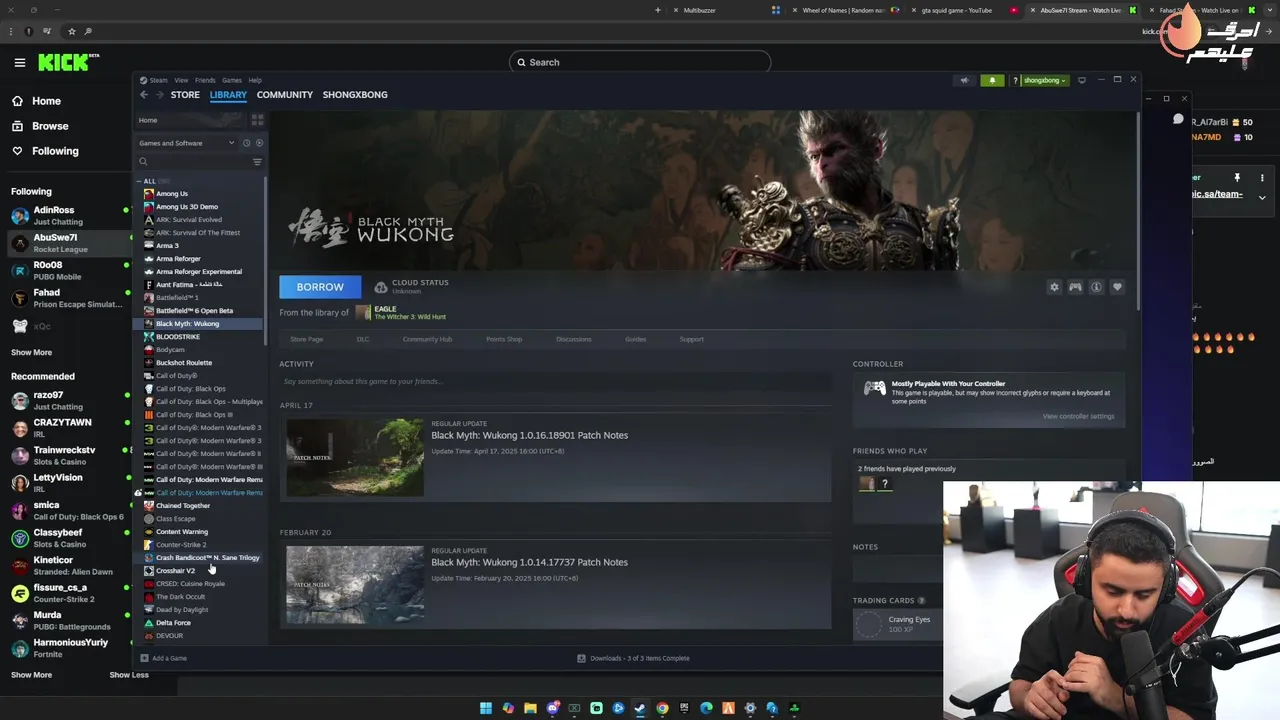Screen dimensions: 1280x720
Task: Open patch notes 1.0.14.17737 thumbnail
Action: [x=355, y=585]
